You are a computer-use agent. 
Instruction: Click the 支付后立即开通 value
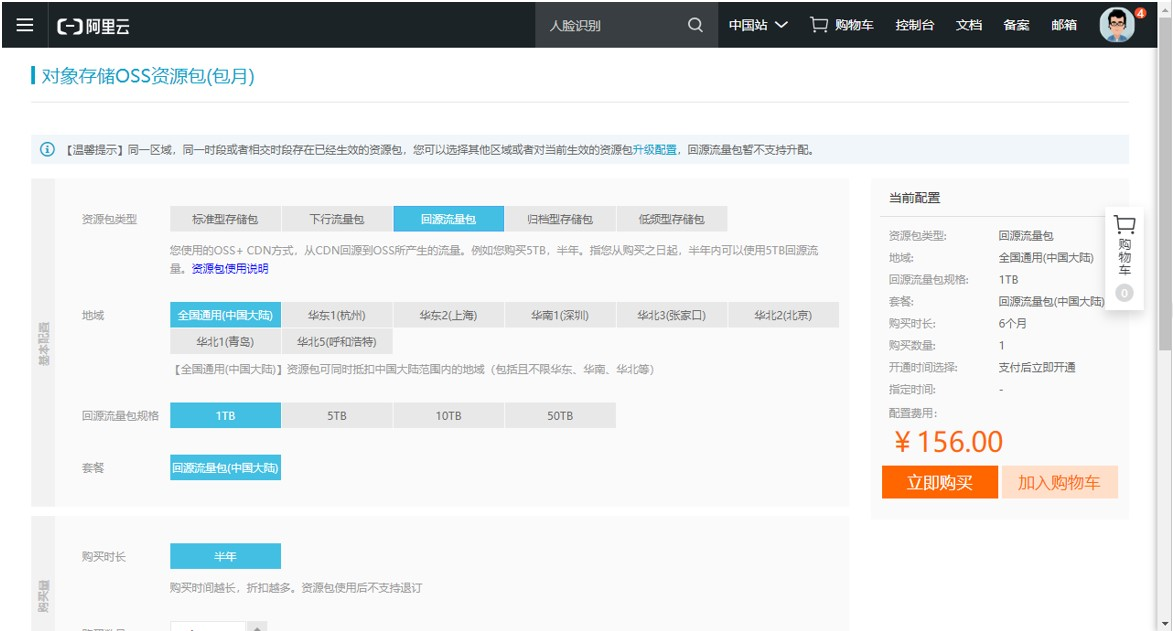click(1037, 368)
